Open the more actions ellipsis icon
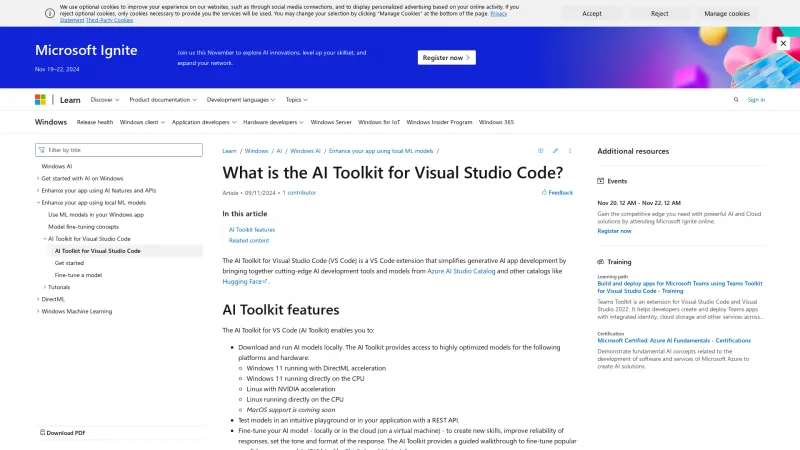The height and width of the screenshot is (450, 800). (570, 151)
